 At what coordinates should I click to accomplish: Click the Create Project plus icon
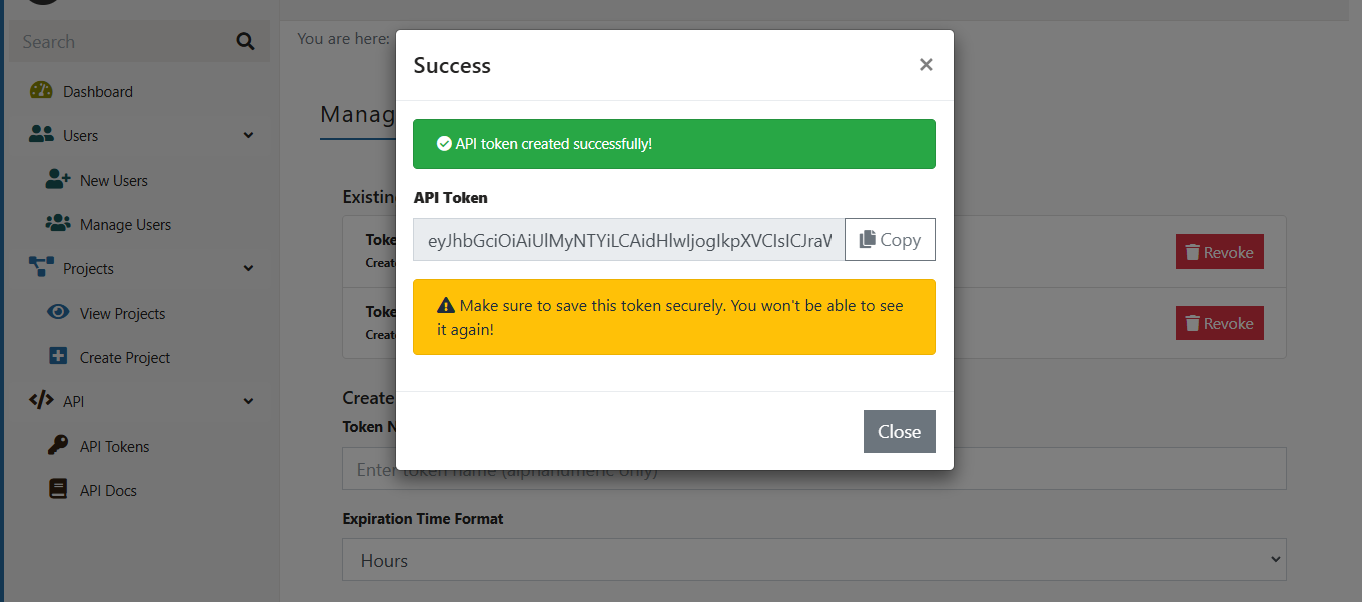(58, 357)
